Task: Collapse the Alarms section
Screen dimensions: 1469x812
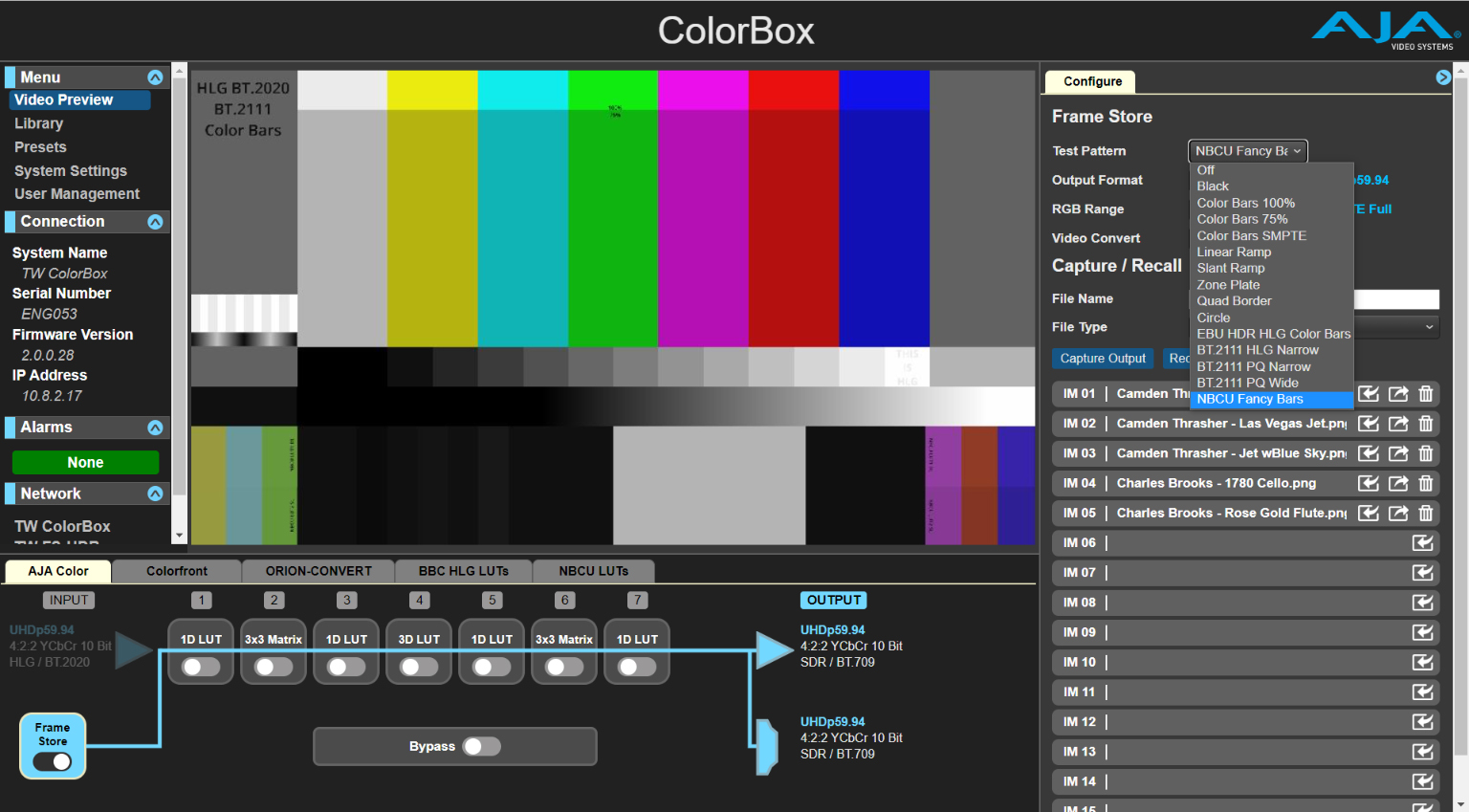Action: [x=156, y=427]
